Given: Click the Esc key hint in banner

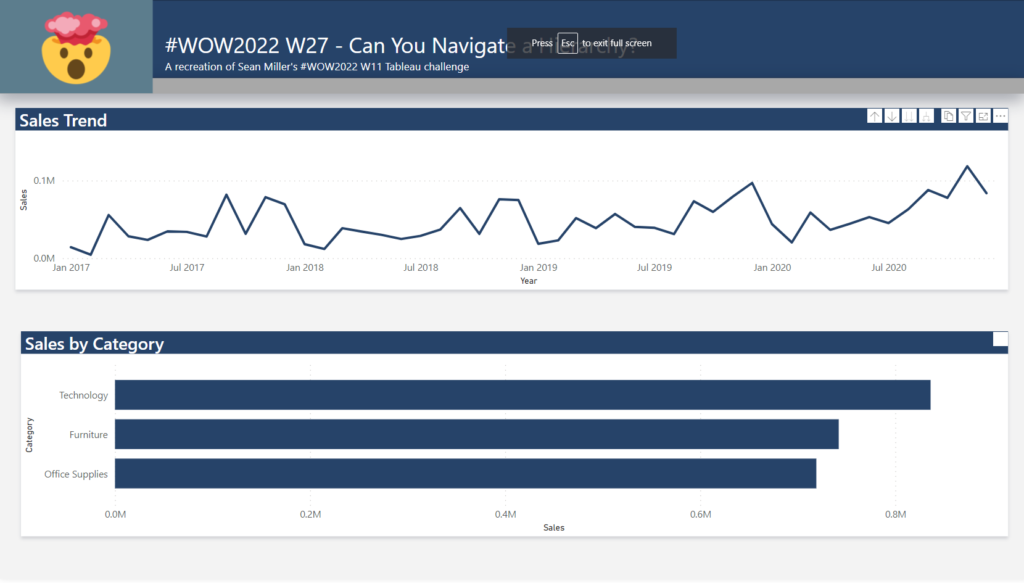Looking at the screenshot, I should tap(567, 43).
